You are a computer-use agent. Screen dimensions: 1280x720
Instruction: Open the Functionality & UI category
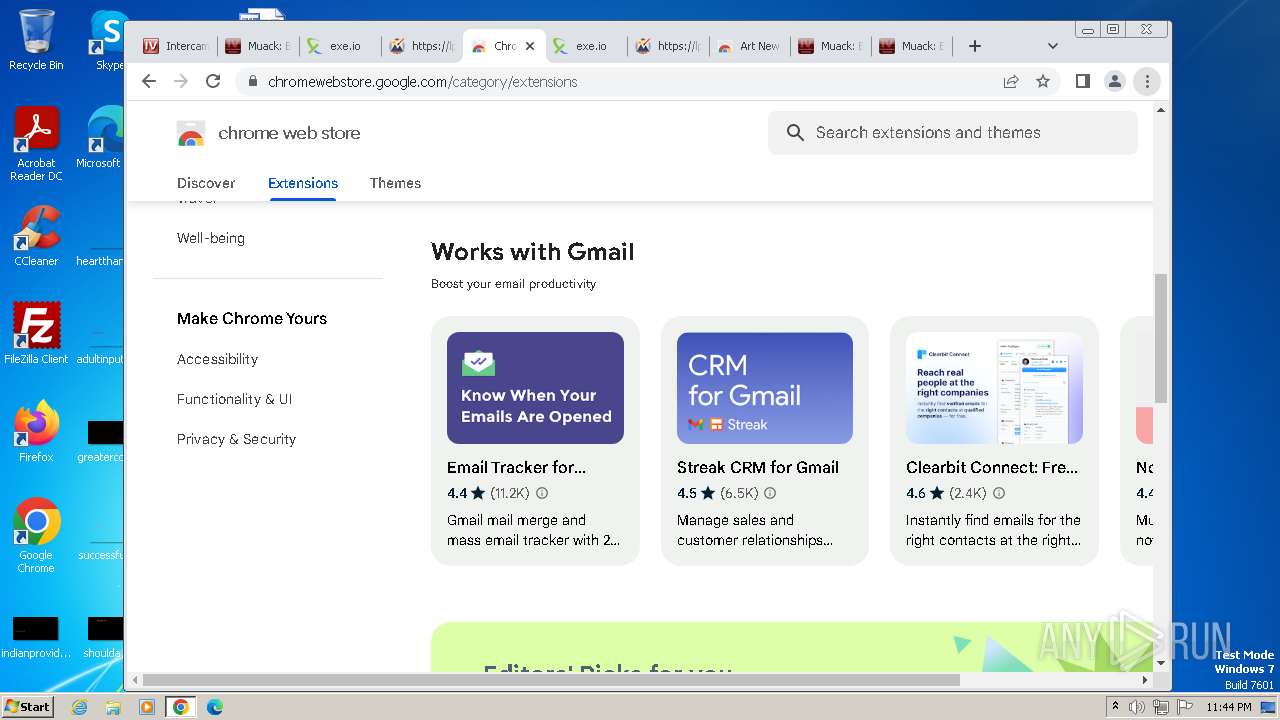(x=234, y=399)
